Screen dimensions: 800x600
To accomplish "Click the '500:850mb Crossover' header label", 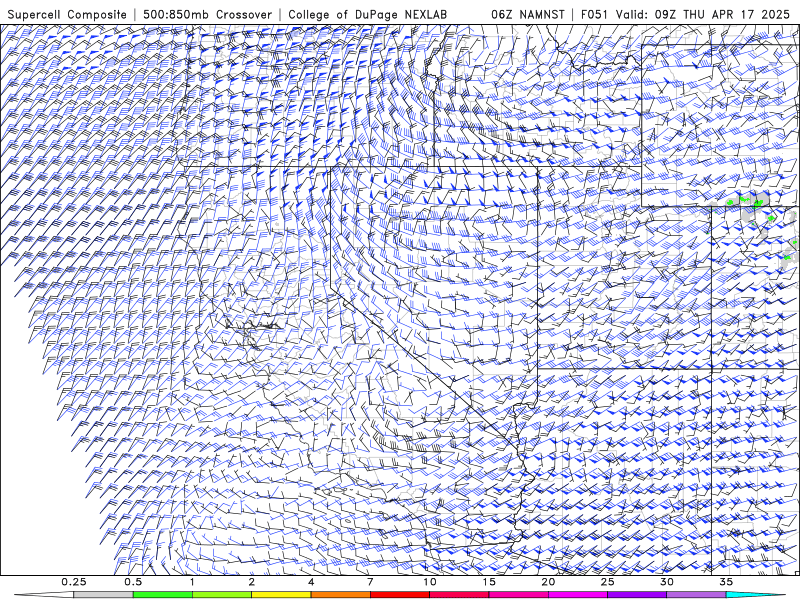I will pos(208,14).
